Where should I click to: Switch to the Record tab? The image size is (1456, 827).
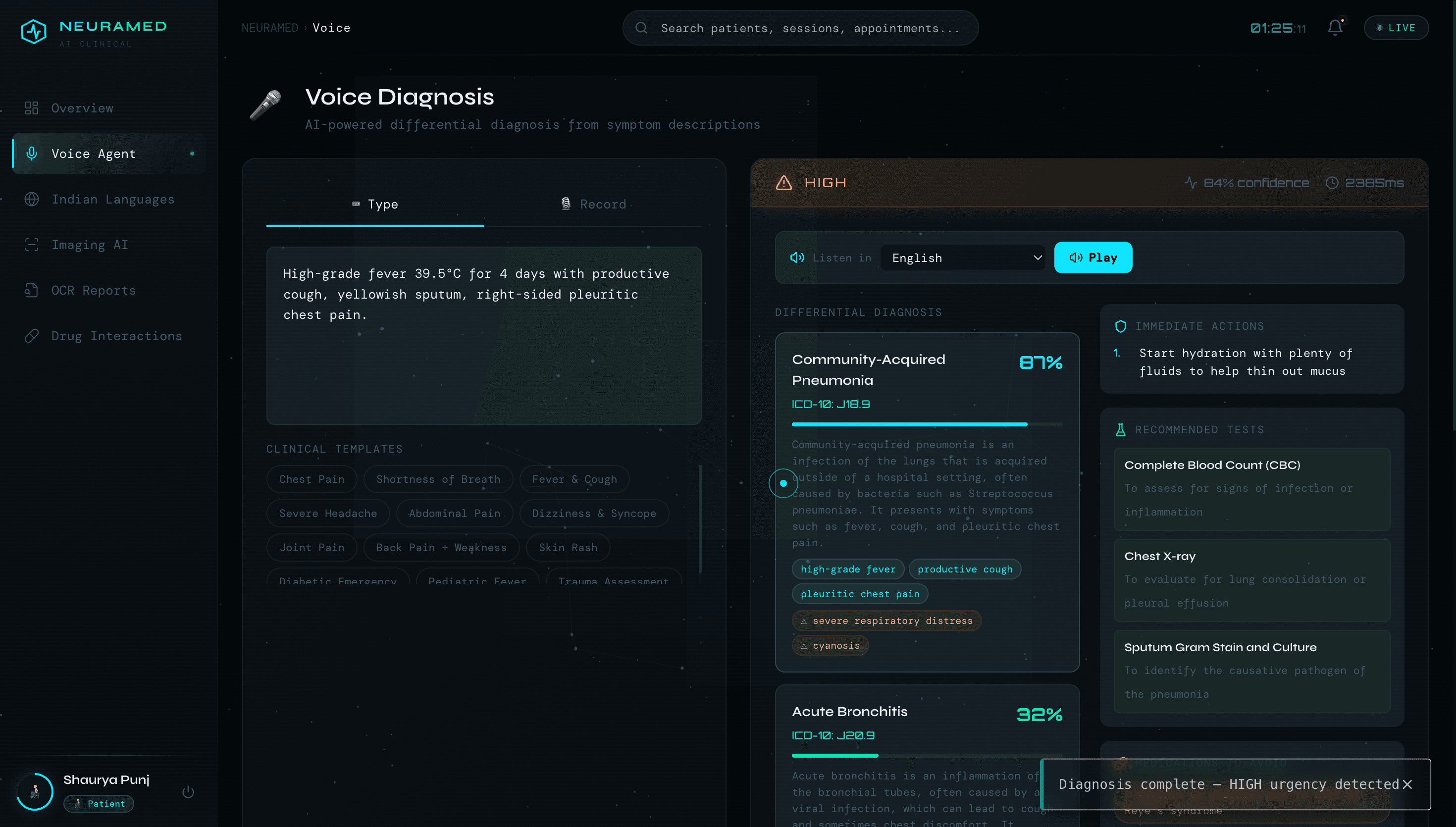(593, 205)
